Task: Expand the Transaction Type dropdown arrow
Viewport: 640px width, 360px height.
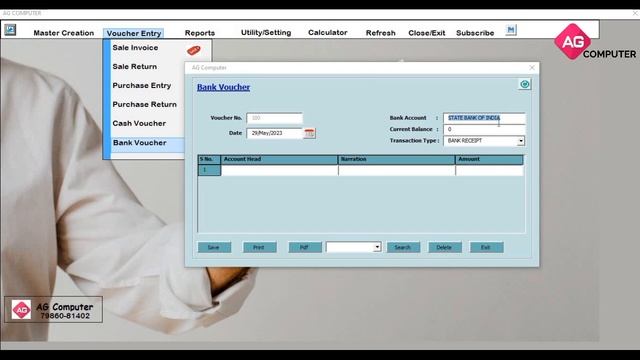Action: 521,141
